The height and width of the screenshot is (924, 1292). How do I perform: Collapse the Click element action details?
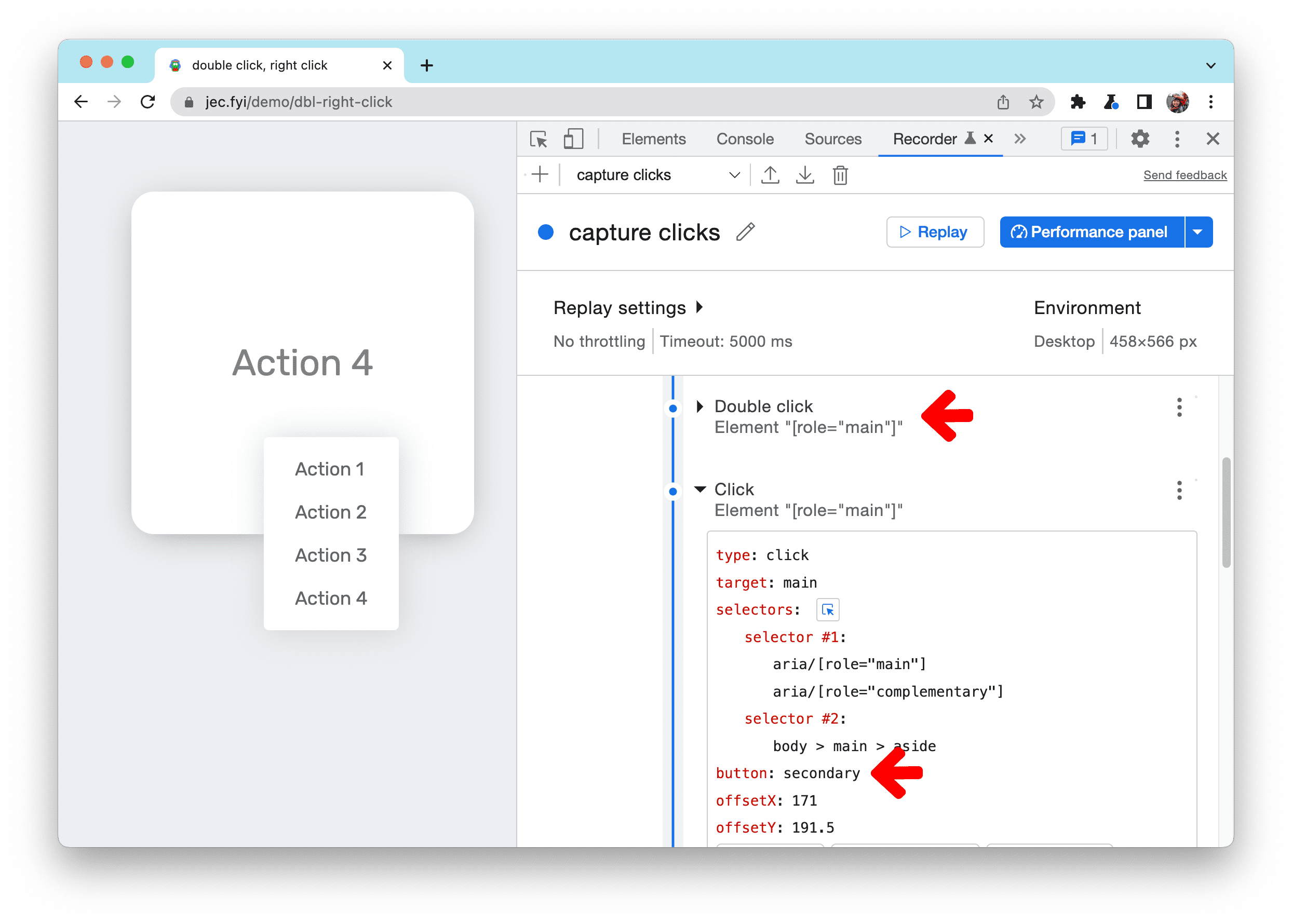pyautogui.click(x=700, y=490)
